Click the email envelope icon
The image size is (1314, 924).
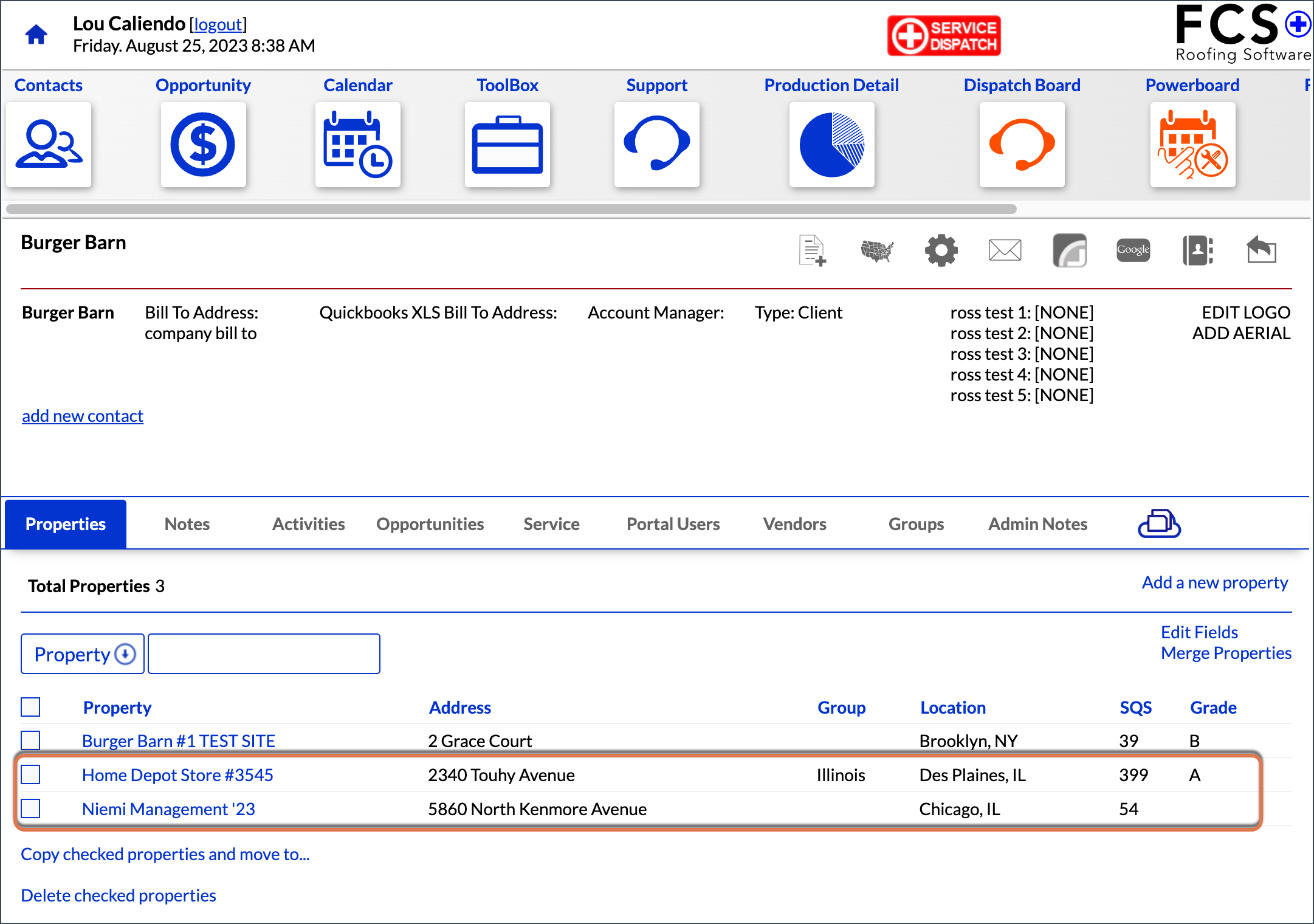[x=1005, y=250]
